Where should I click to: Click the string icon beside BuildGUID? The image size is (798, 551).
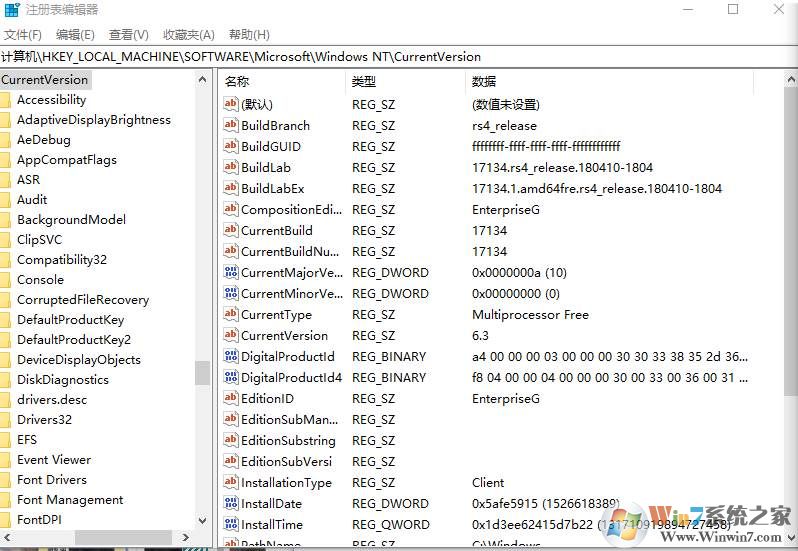[231, 146]
